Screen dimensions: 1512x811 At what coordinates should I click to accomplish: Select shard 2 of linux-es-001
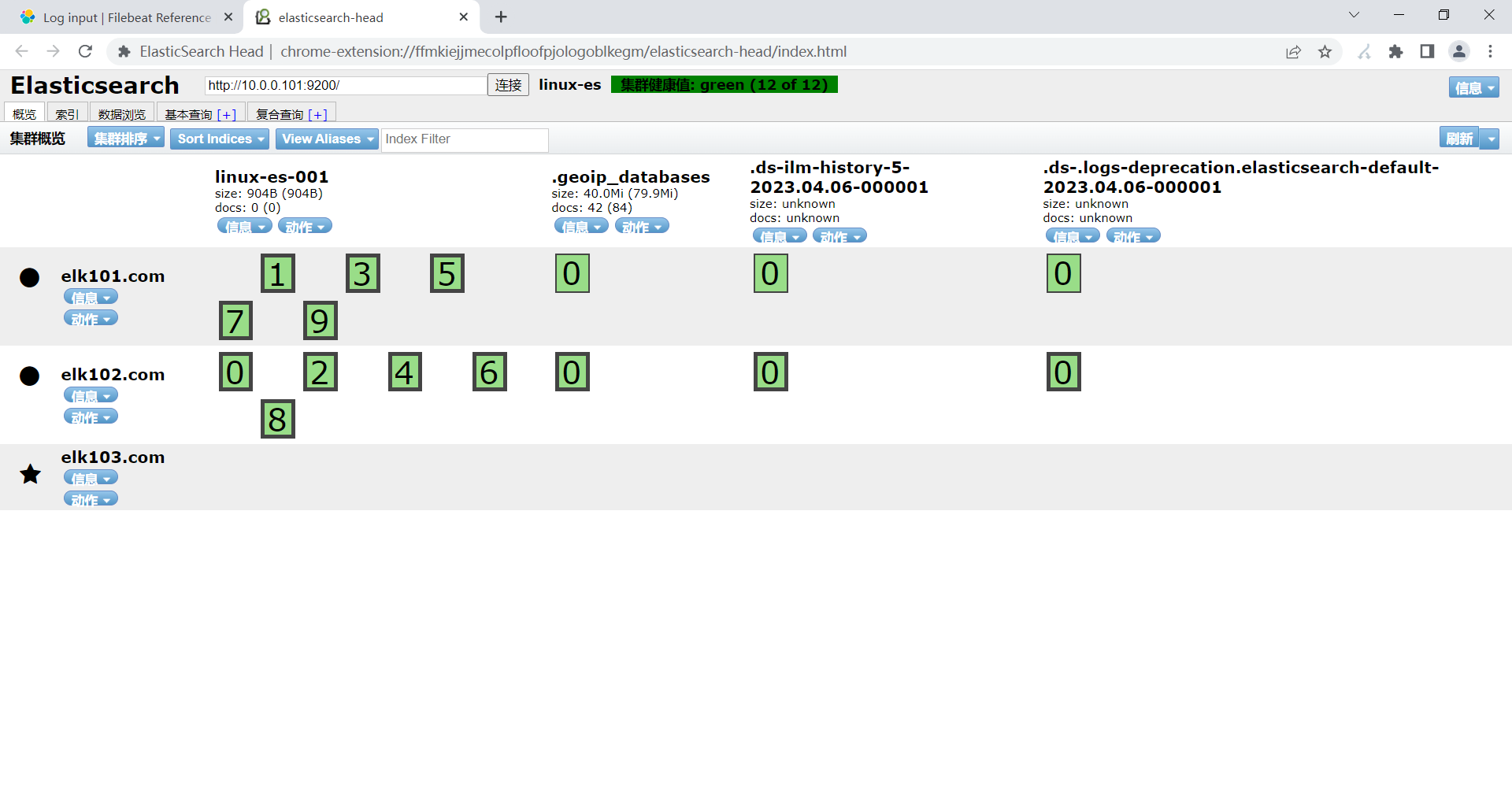coord(321,372)
